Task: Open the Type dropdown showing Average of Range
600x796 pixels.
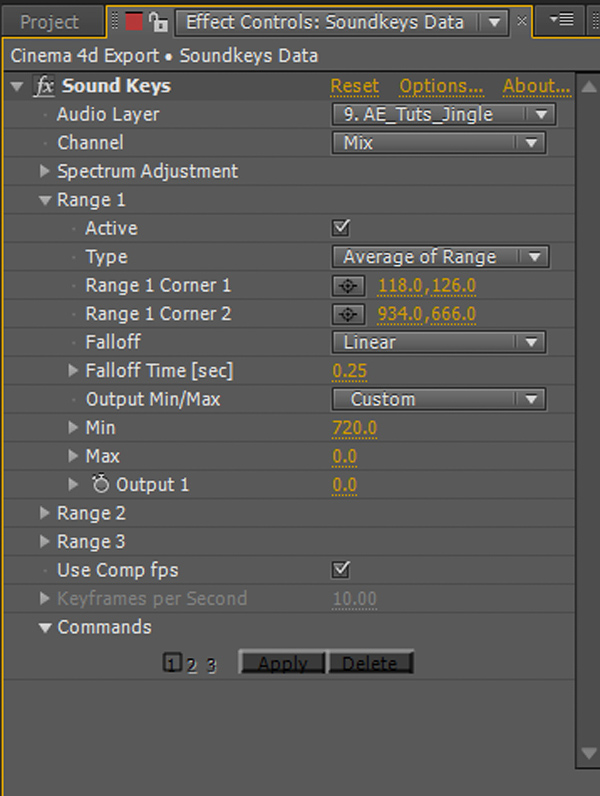Action: click(440, 257)
